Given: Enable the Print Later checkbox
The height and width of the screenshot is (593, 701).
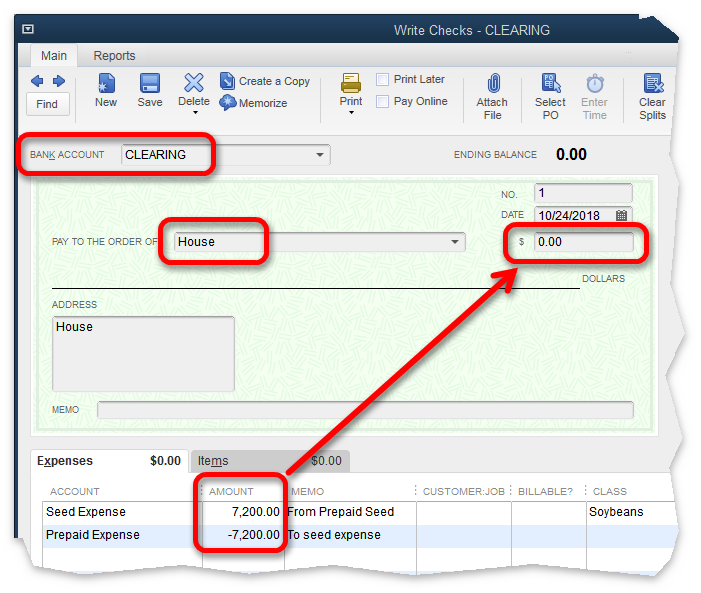Looking at the screenshot, I should [382, 80].
